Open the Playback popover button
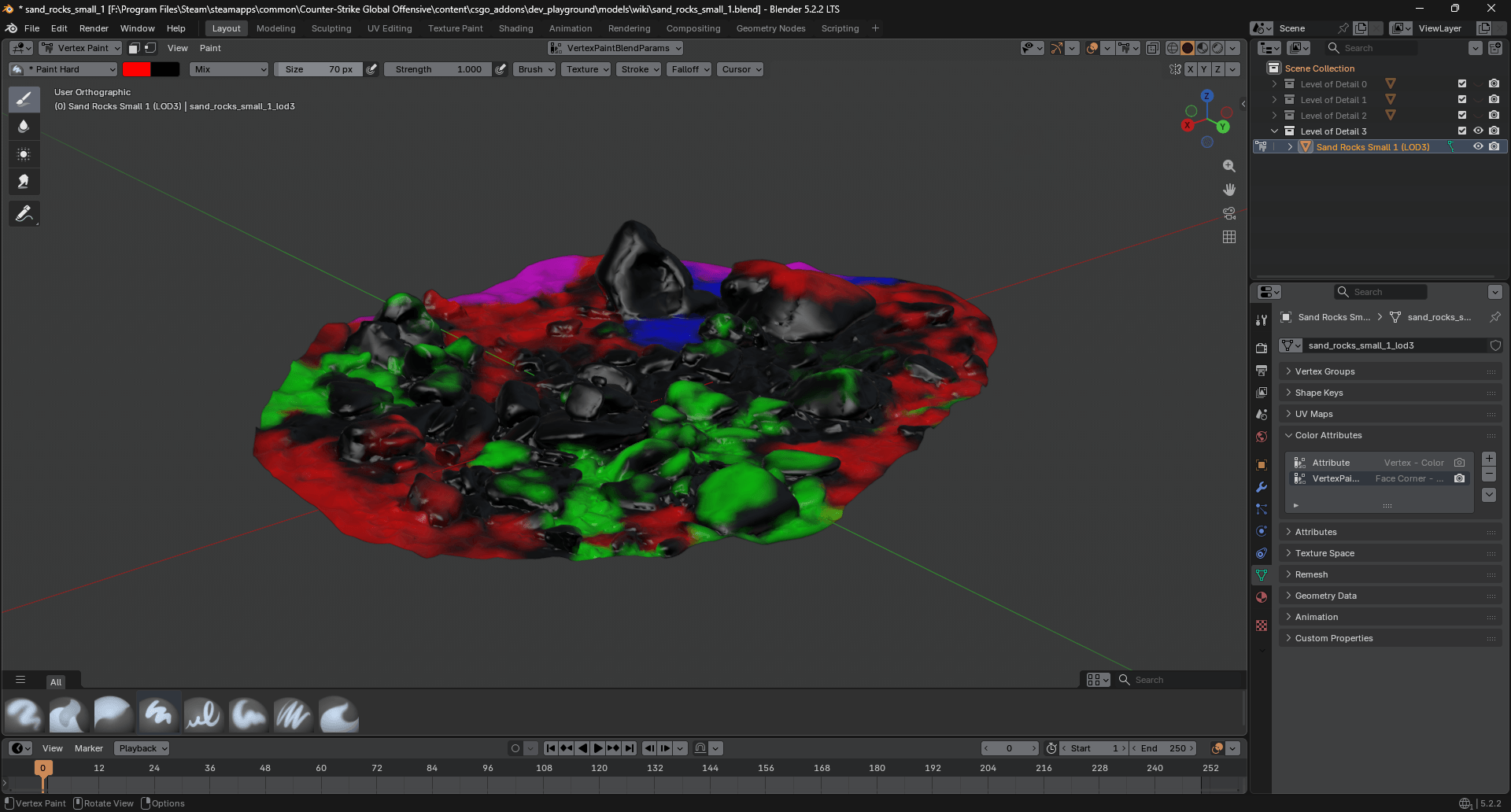This screenshot has width=1511, height=812. [x=142, y=748]
